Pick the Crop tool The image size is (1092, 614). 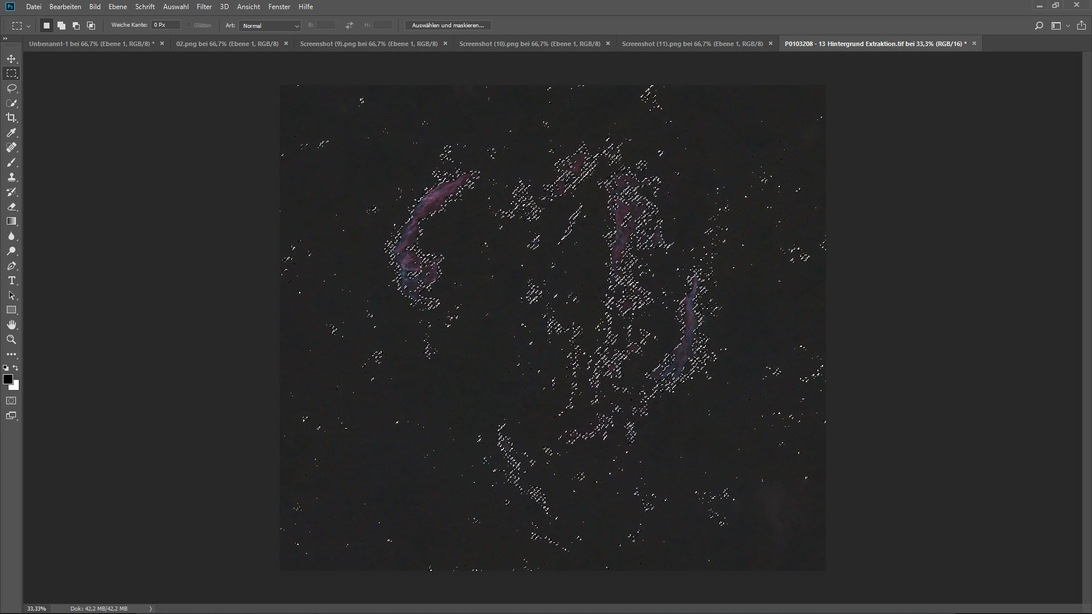[12, 118]
